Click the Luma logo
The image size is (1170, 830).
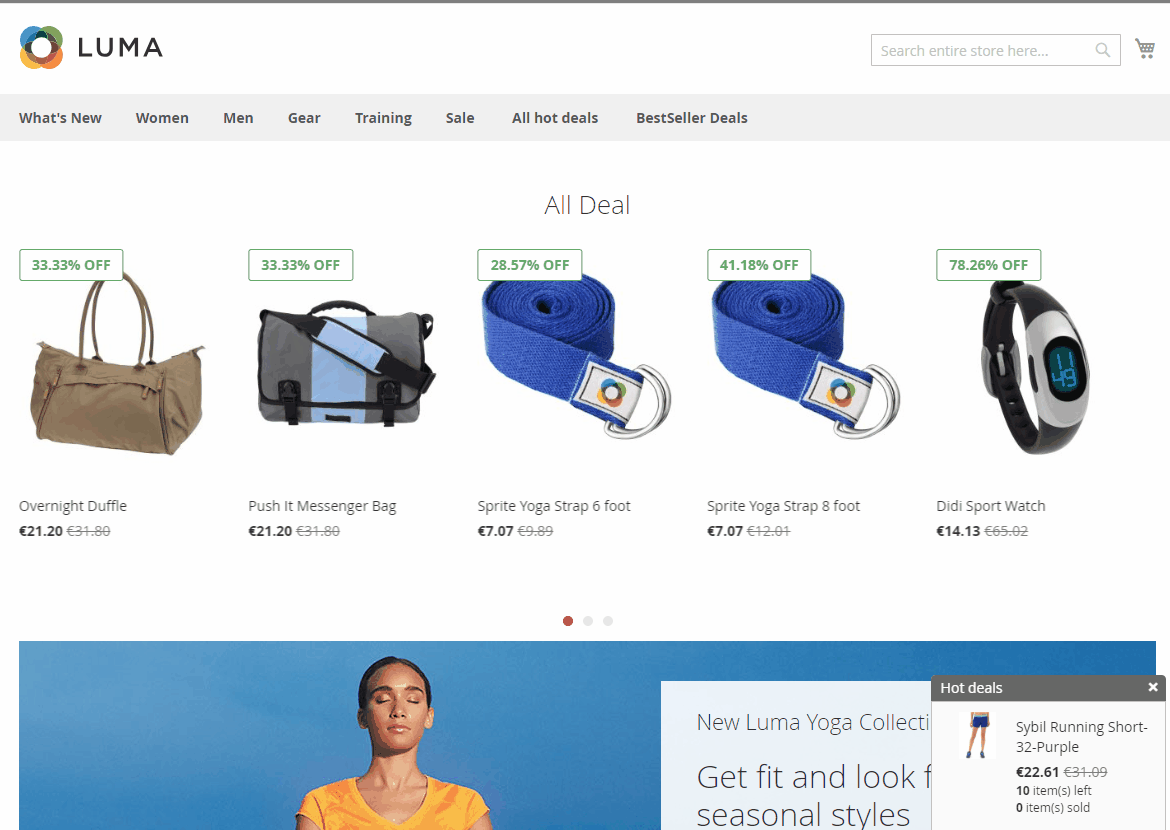pyautogui.click(x=91, y=47)
